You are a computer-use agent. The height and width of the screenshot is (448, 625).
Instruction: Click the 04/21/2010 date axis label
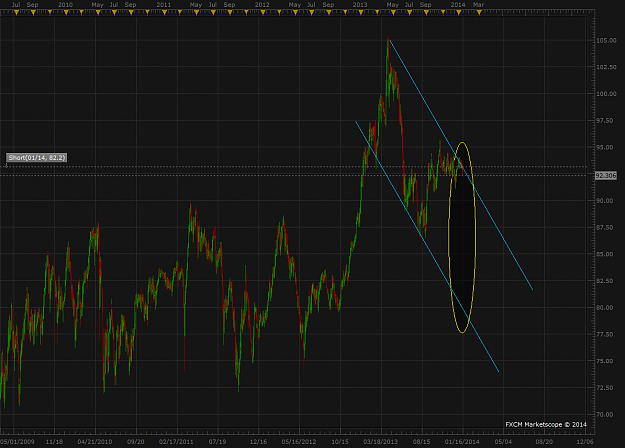[95, 442]
